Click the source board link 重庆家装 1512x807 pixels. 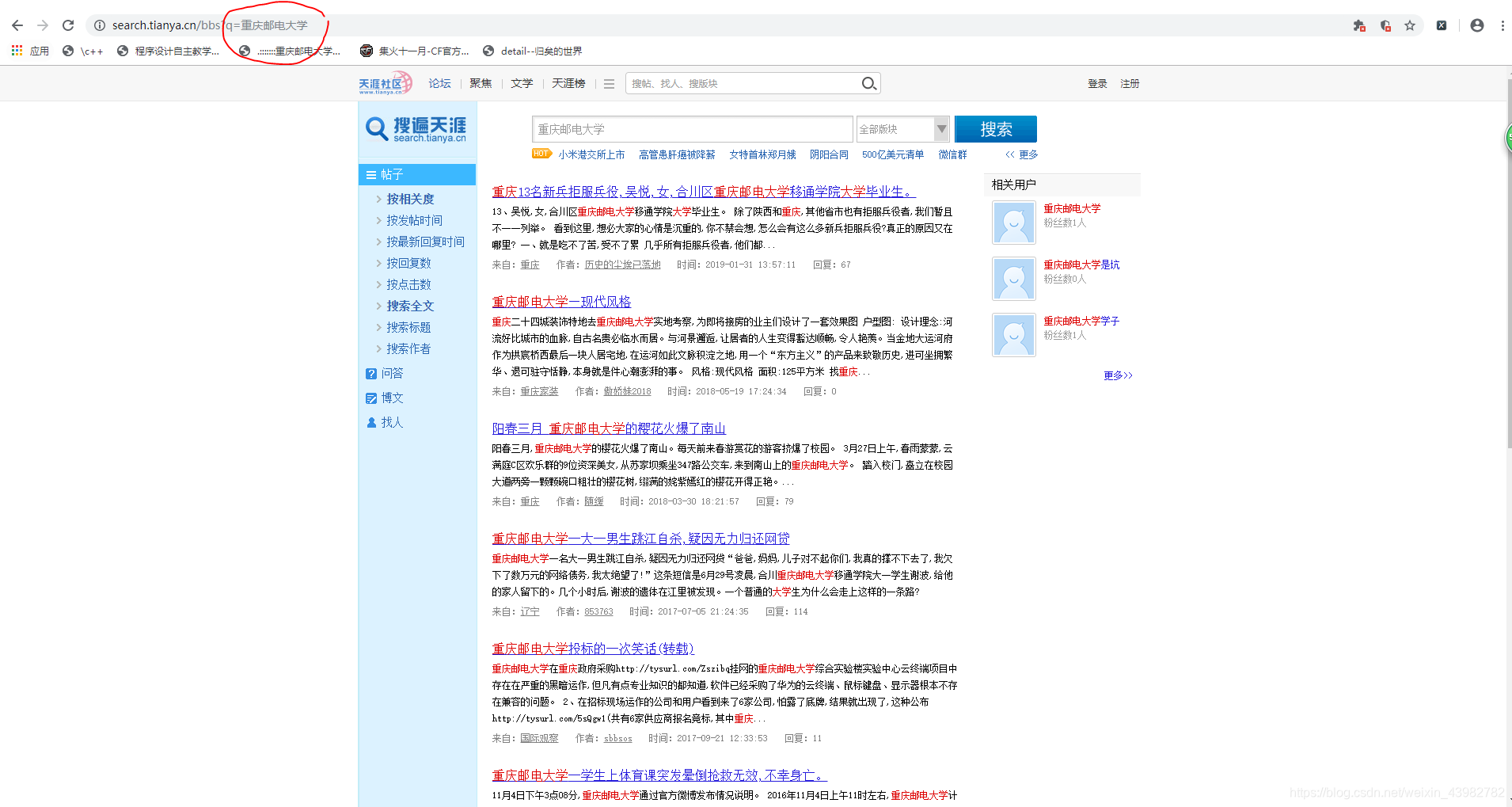(539, 391)
